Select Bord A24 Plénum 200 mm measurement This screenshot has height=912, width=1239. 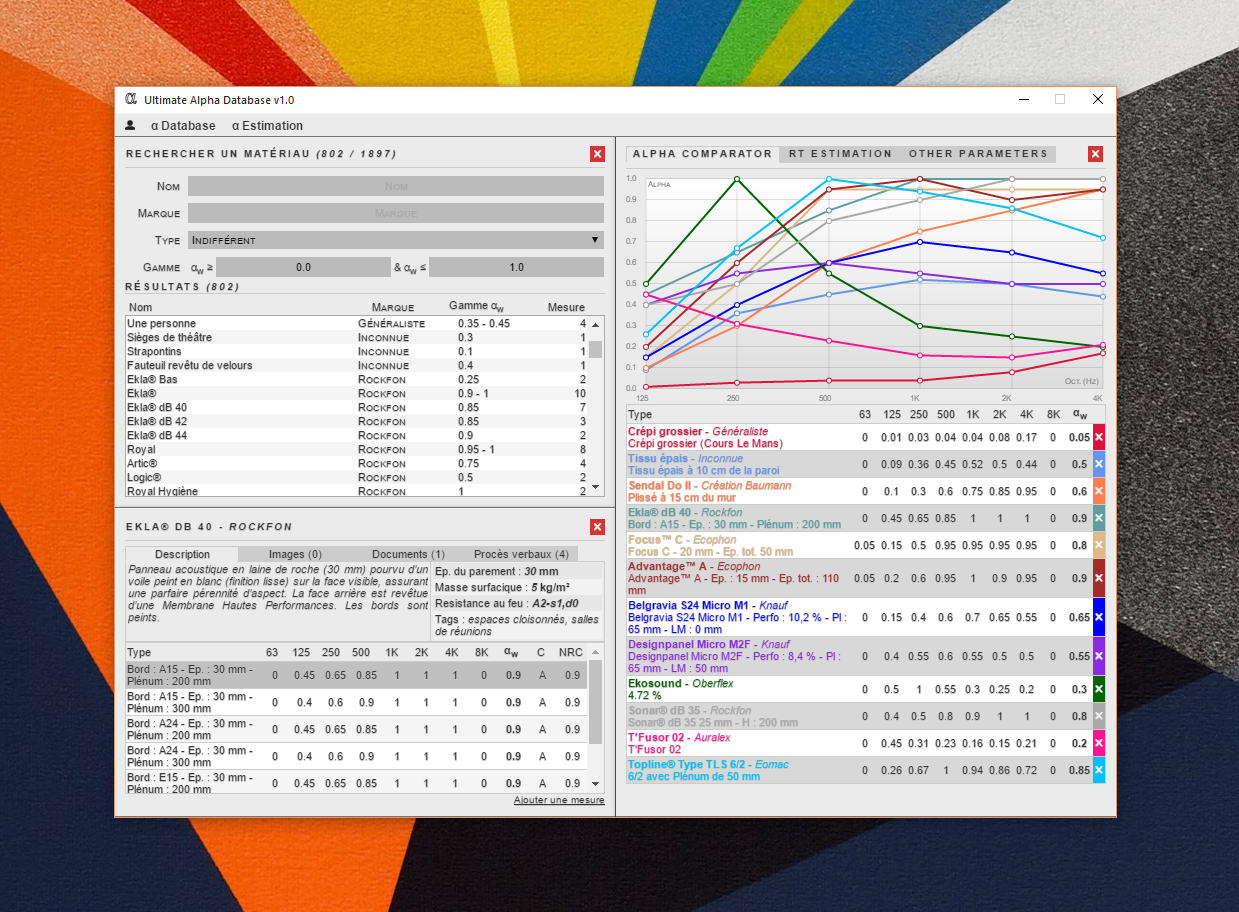[x=357, y=729]
